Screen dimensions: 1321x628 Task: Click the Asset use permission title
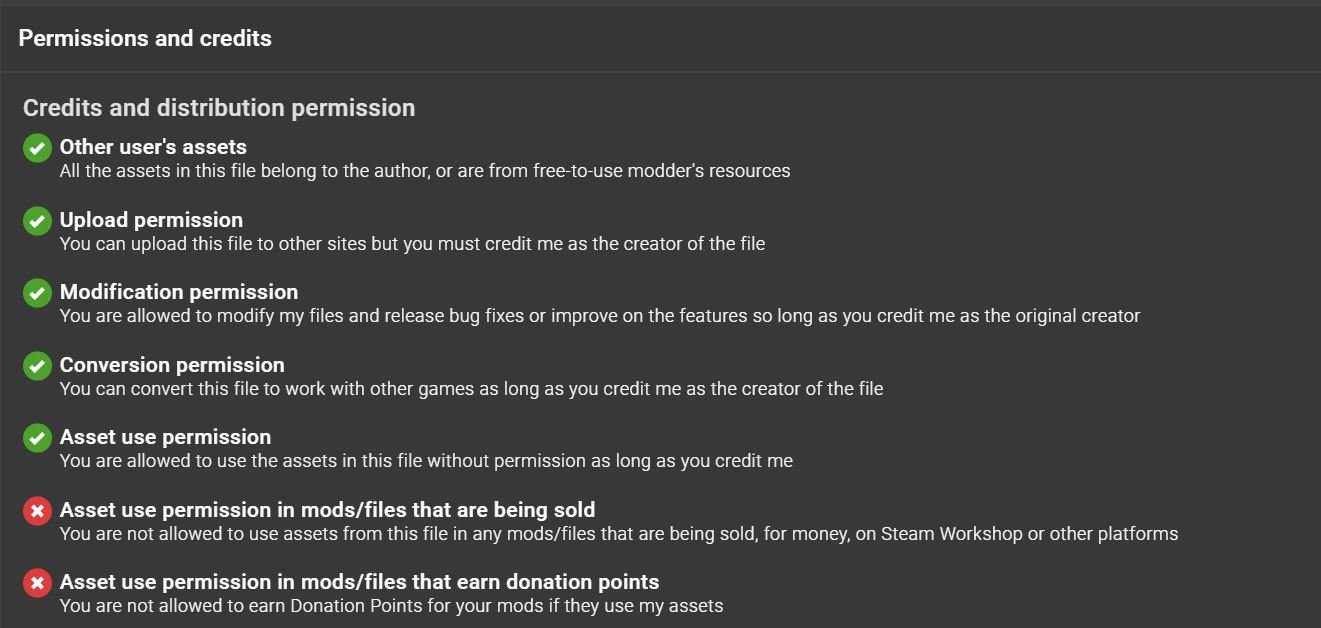pyautogui.click(x=165, y=437)
